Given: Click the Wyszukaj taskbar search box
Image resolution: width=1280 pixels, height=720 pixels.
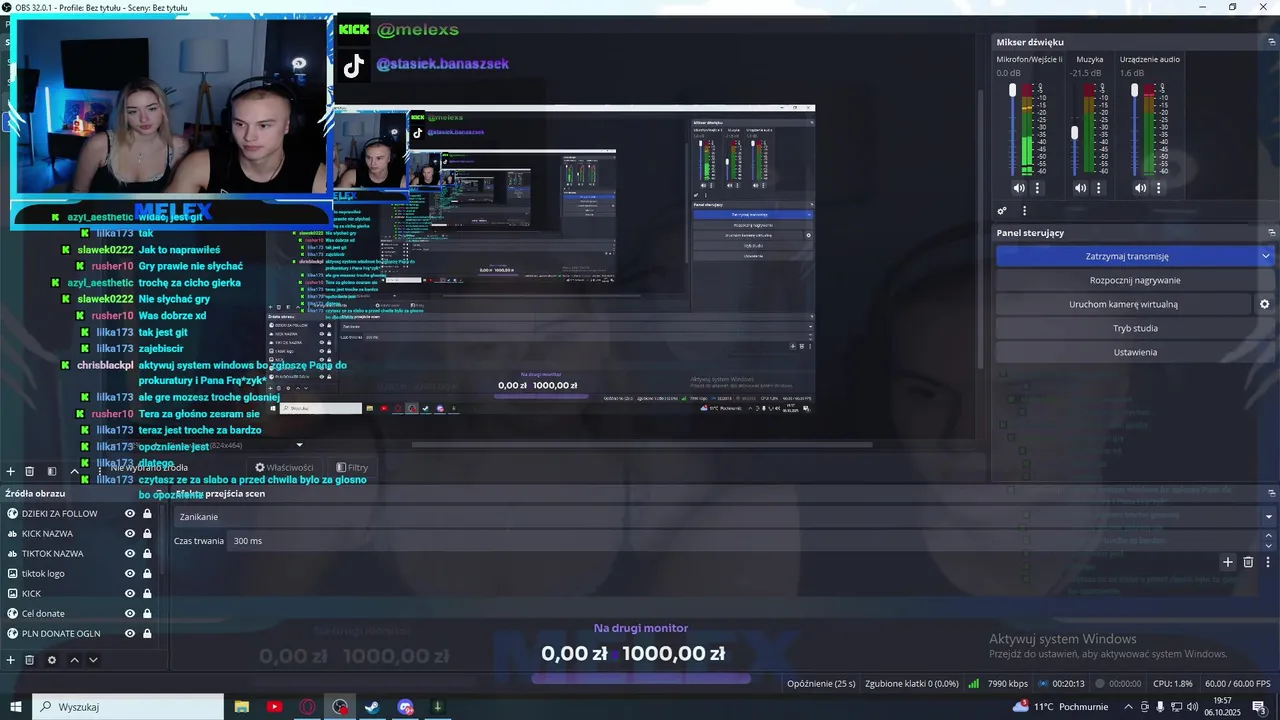Looking at the screenshot, I should tap(128, 707).
